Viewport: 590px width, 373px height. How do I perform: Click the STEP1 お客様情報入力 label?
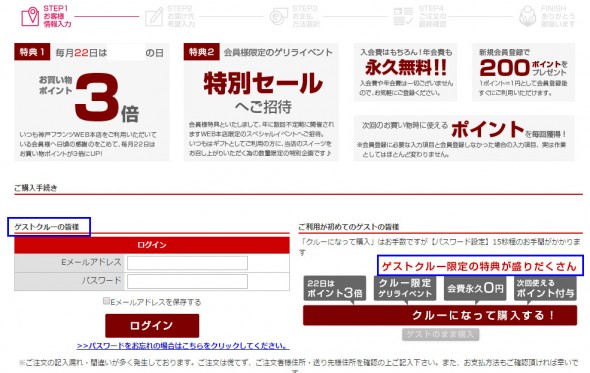[x=56, y=16]
